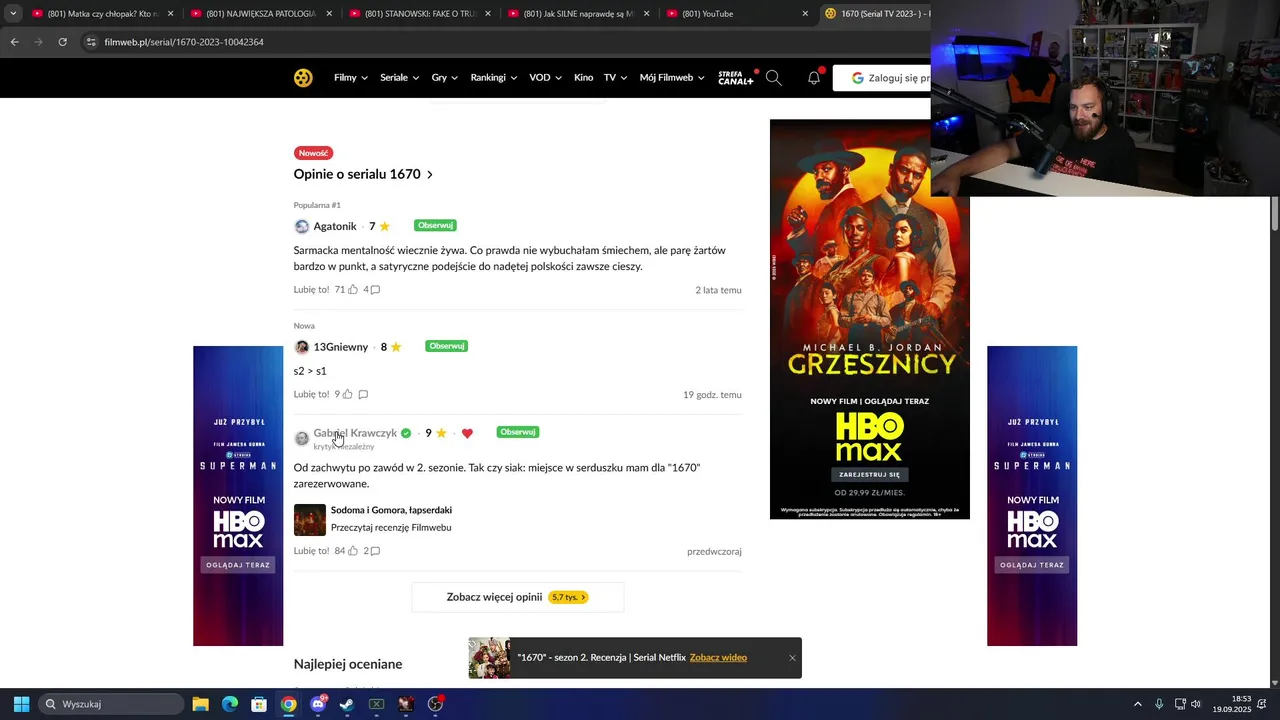1280x720 pixels.
Task: Click the Zobacz wideo link
Action: tap(718, 658)
